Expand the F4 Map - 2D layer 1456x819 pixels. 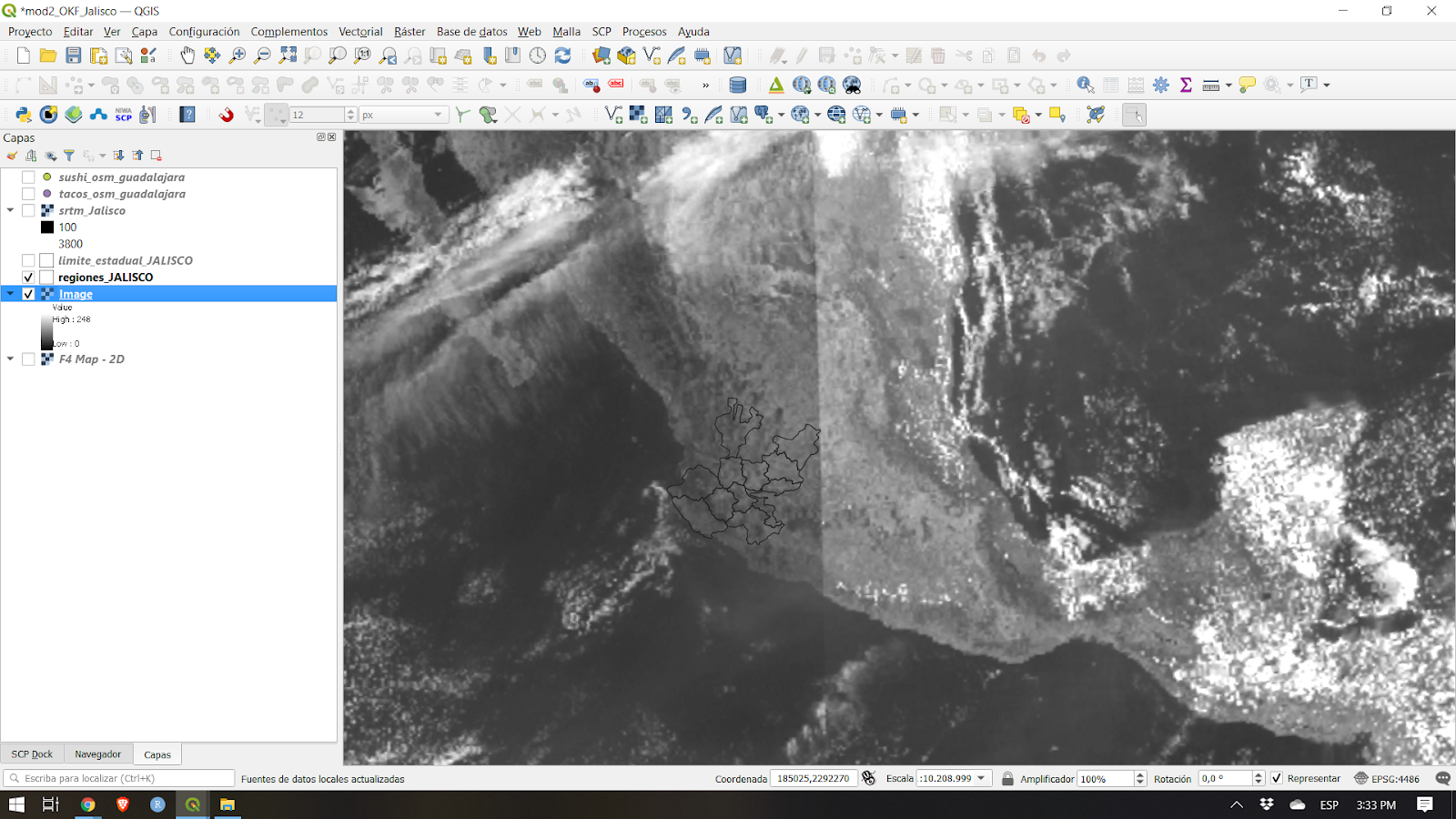(x=10, y=359)
